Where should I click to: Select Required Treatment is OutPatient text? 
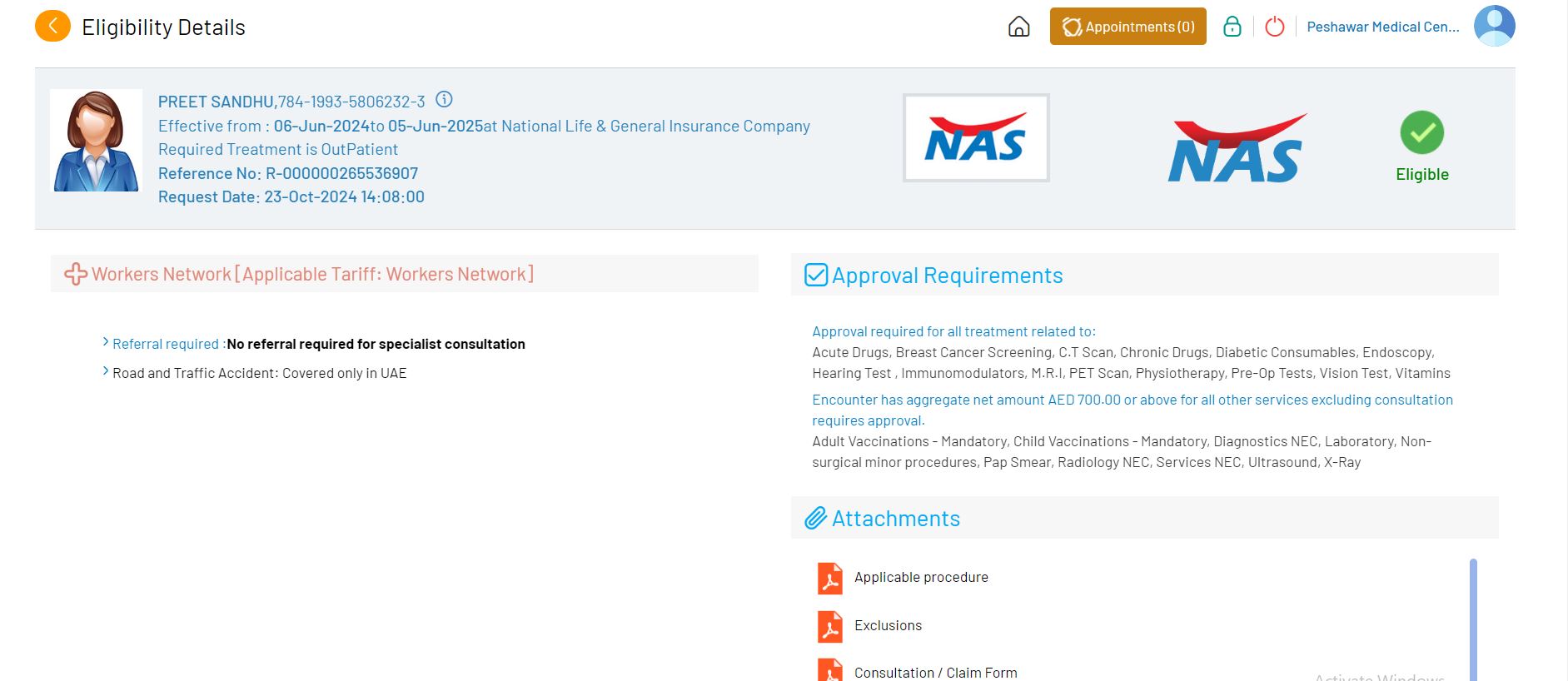[278, 149]
